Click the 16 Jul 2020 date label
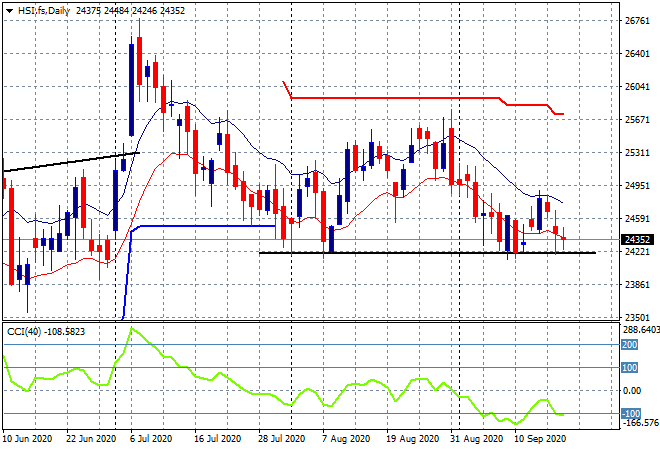 coord(218,439)
